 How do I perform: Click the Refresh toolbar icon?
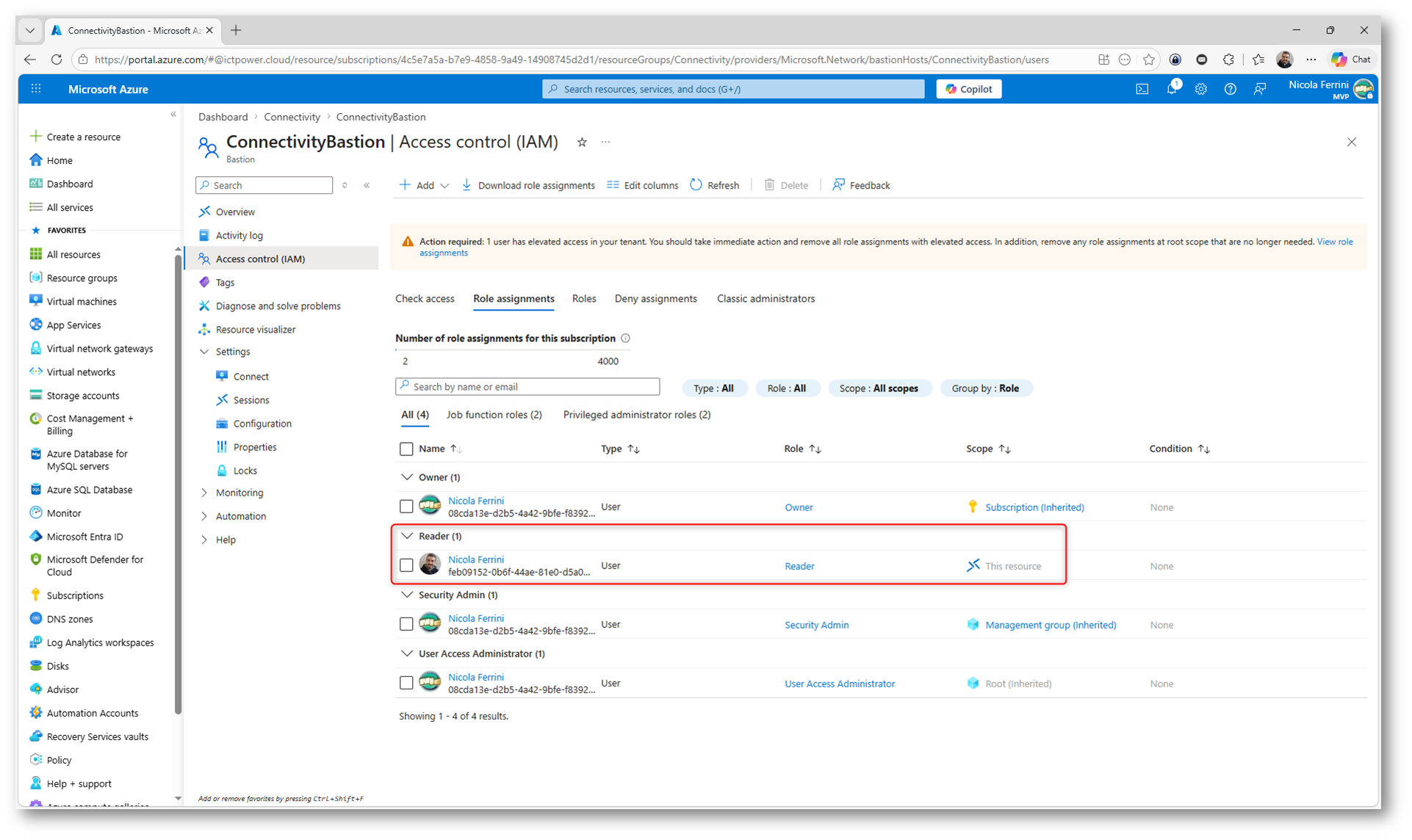point(696,185)
